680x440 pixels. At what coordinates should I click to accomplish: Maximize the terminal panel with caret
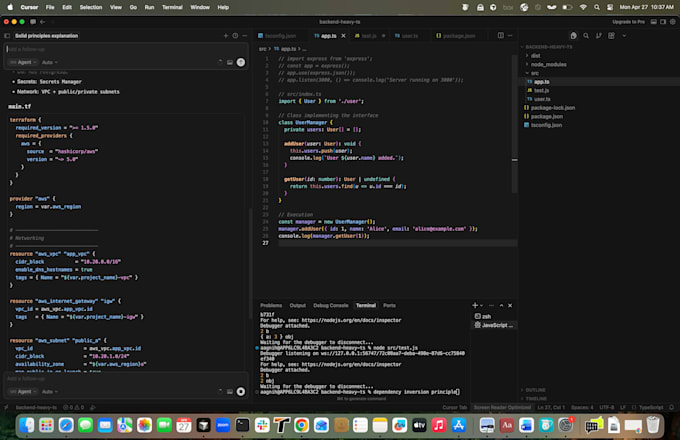(501, 305)
